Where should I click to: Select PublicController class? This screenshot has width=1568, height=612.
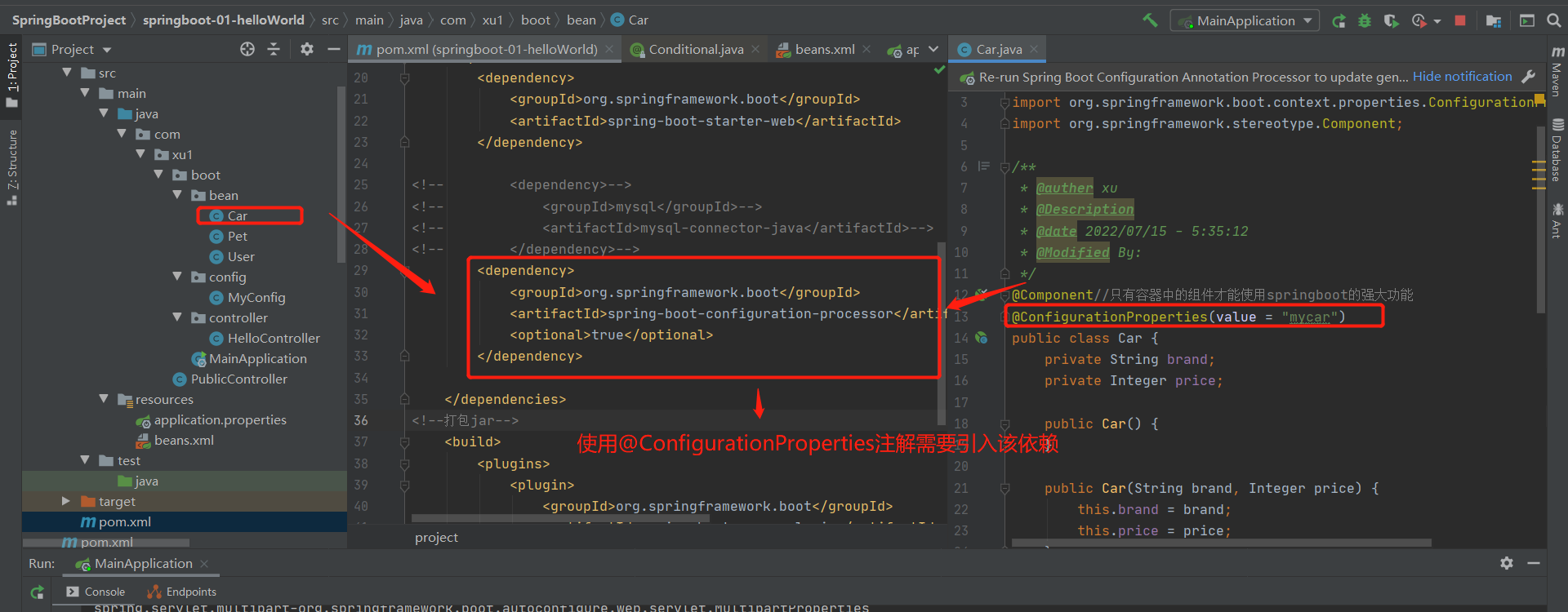(x=230, y=379)
